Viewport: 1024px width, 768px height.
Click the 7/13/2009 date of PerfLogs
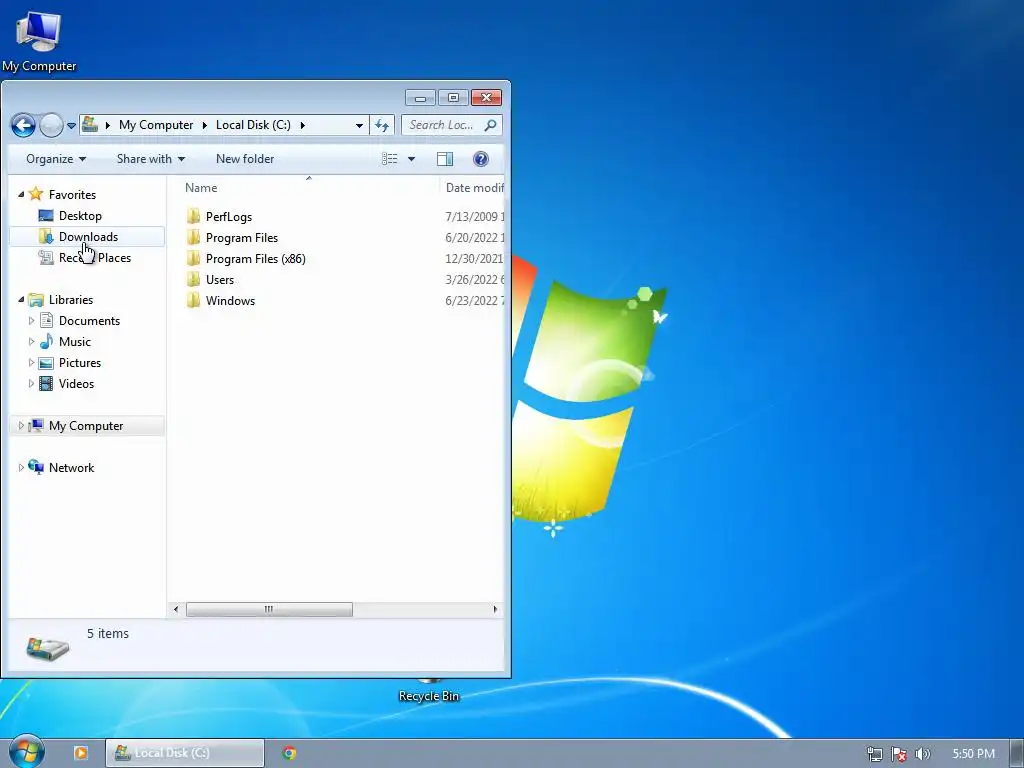click(474, 216)
